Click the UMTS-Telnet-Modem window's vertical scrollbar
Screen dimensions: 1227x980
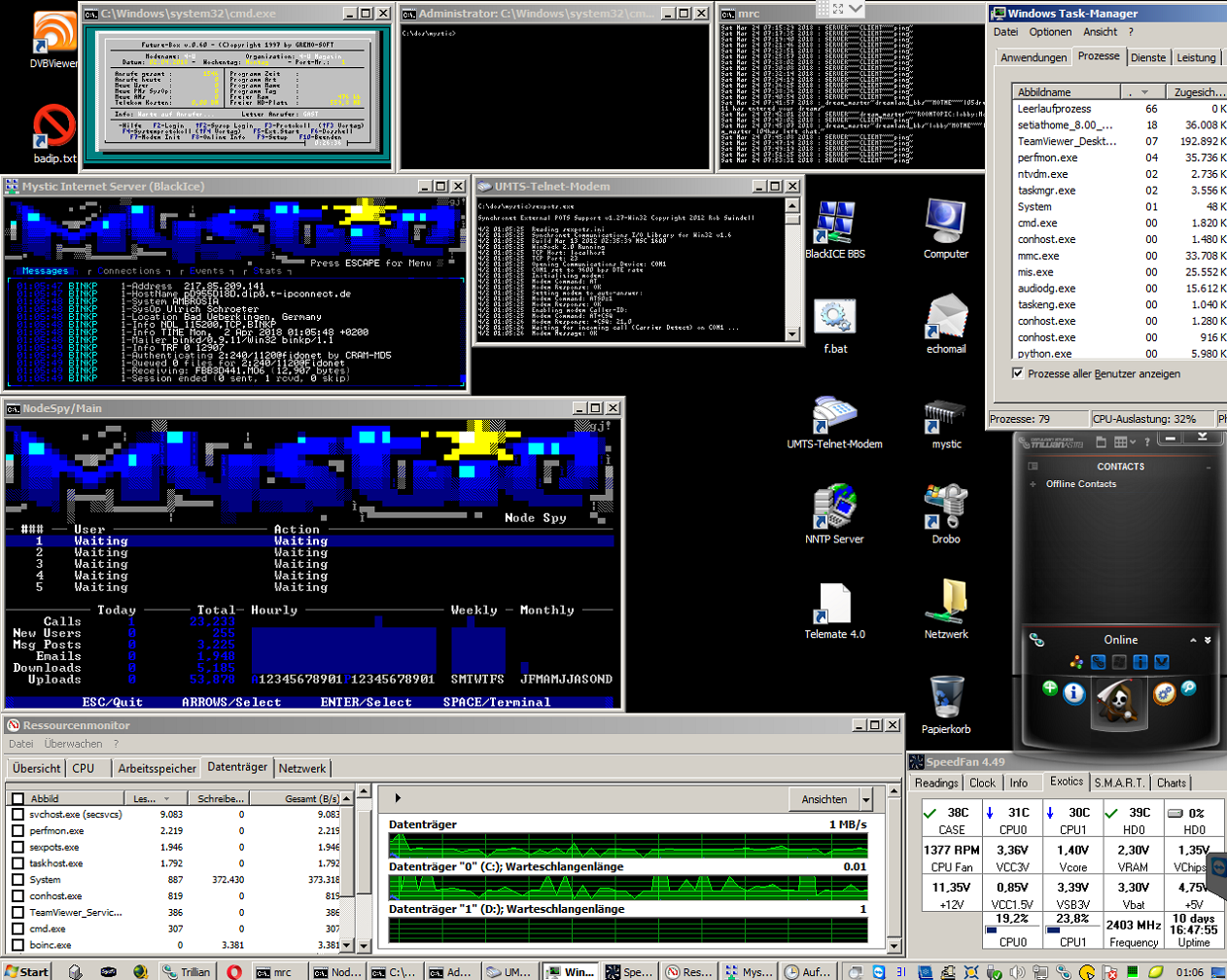click(792, 269)
